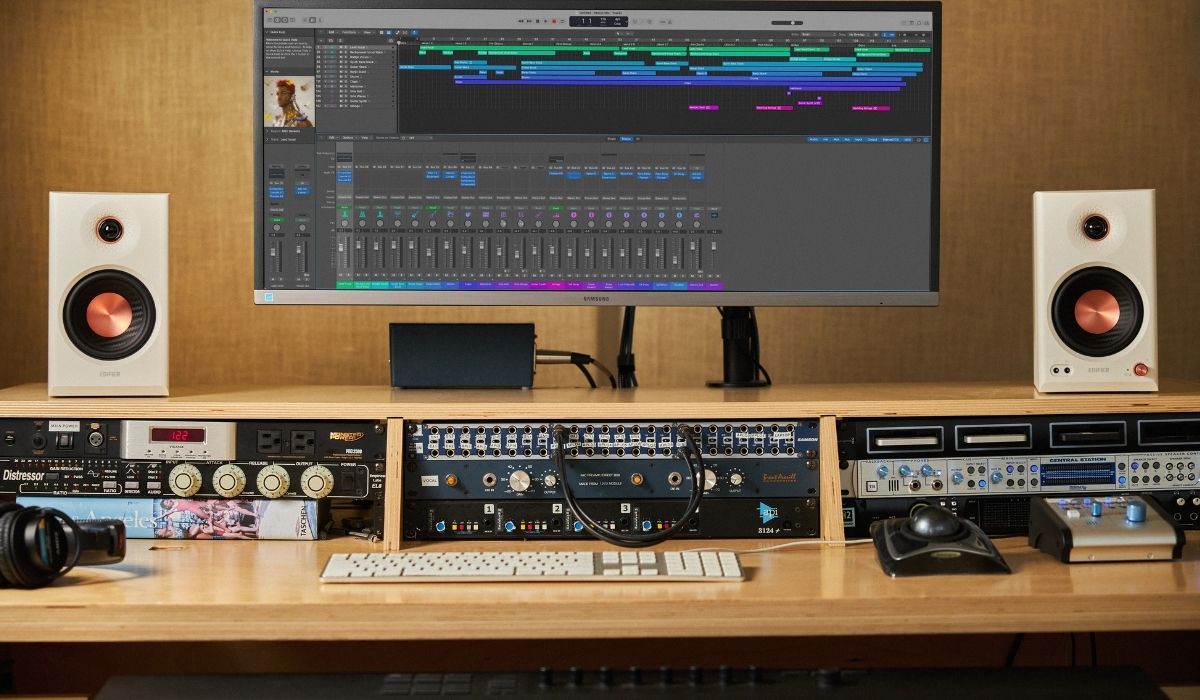Click the Quick Help icon in the control bar
This screenshot has width=1200, height=700.
(x=285, y=20)
